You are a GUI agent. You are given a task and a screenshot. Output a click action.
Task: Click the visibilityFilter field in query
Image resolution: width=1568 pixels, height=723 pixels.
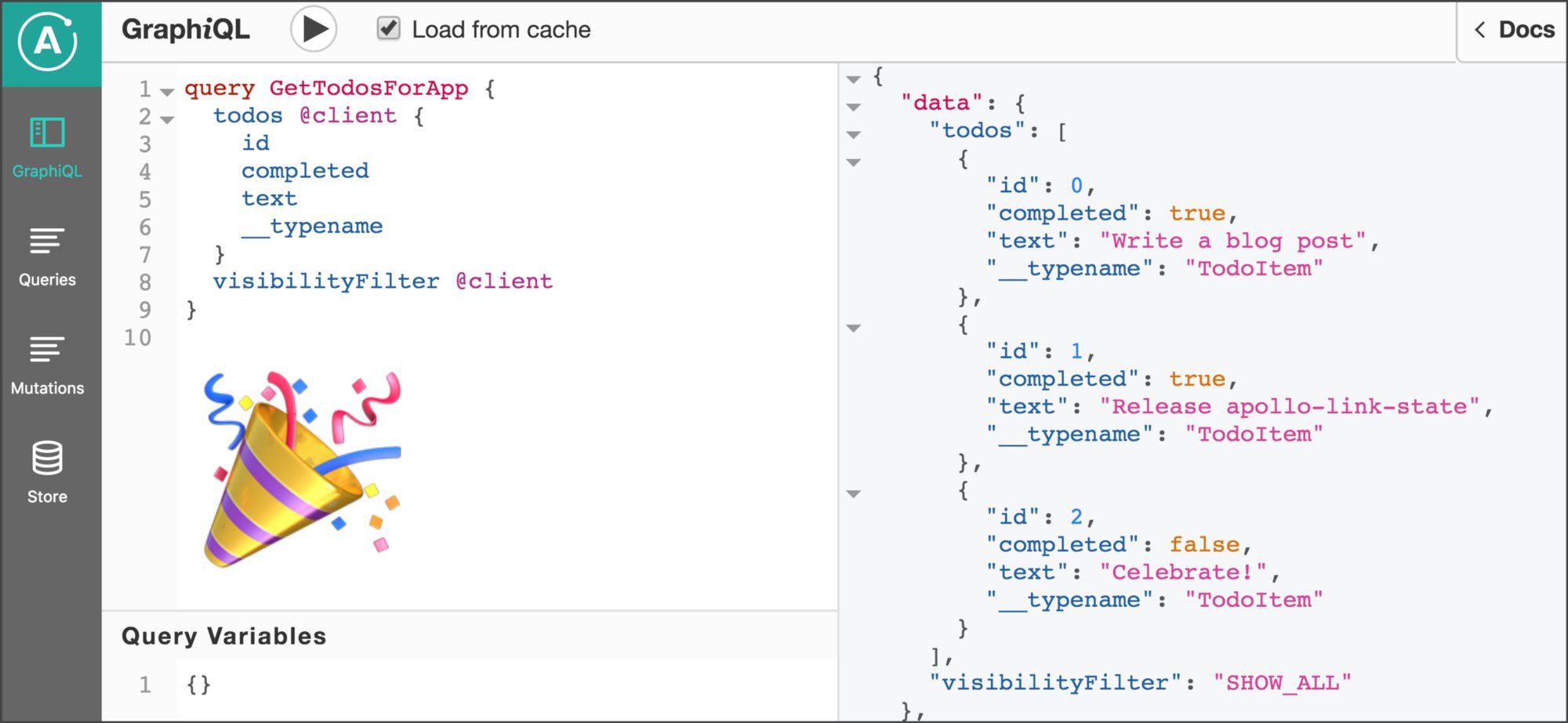(326, 282)
